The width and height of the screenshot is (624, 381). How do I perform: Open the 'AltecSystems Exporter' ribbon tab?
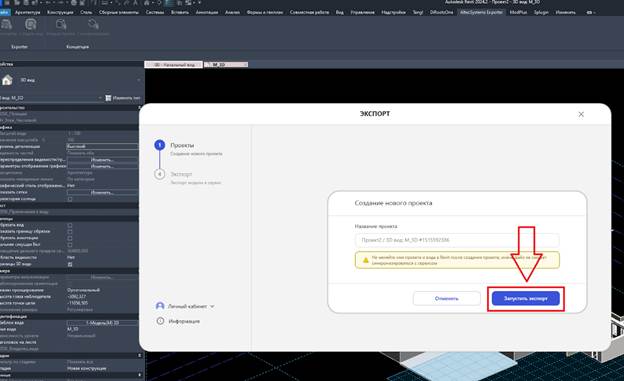(481, 12)
